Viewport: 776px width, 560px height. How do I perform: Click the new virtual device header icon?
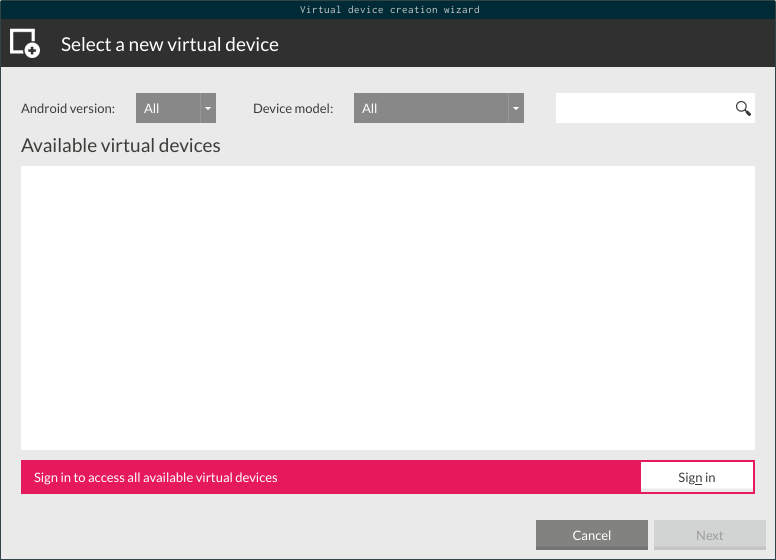click(25, 44)
